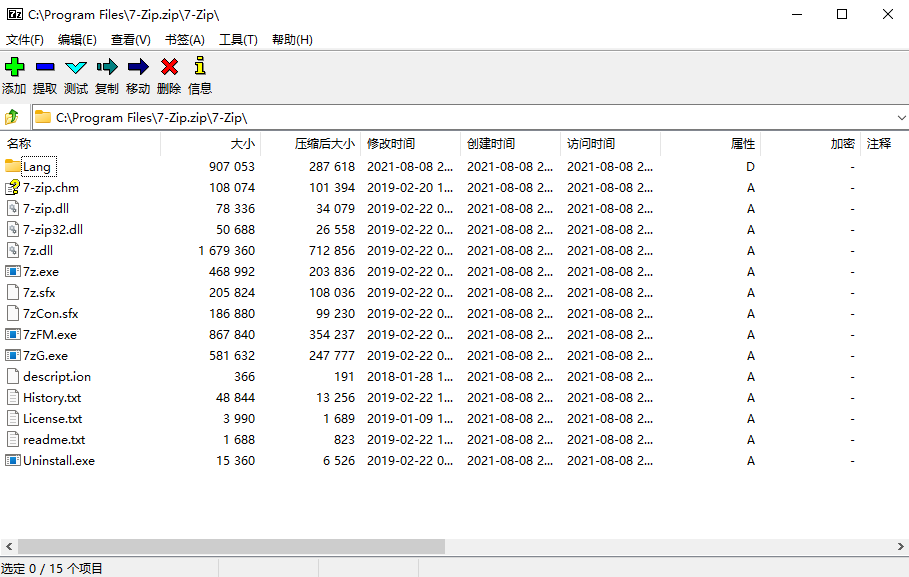Click the Move (移动) blue arrow icon
The width and height of the screenshot is (909, 577).
tap(138, 67)
